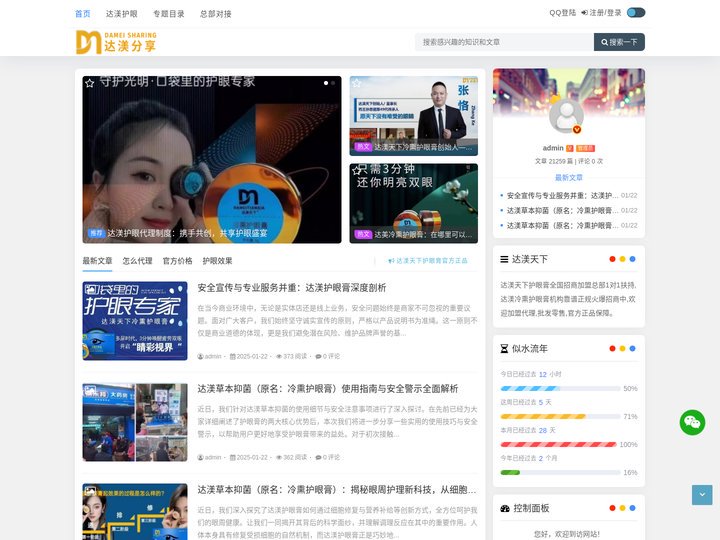Click the blue scroll-down chevron button
The width and height of the screenshot is (720, 540).
pyautogui.click(x=702, y=495)
